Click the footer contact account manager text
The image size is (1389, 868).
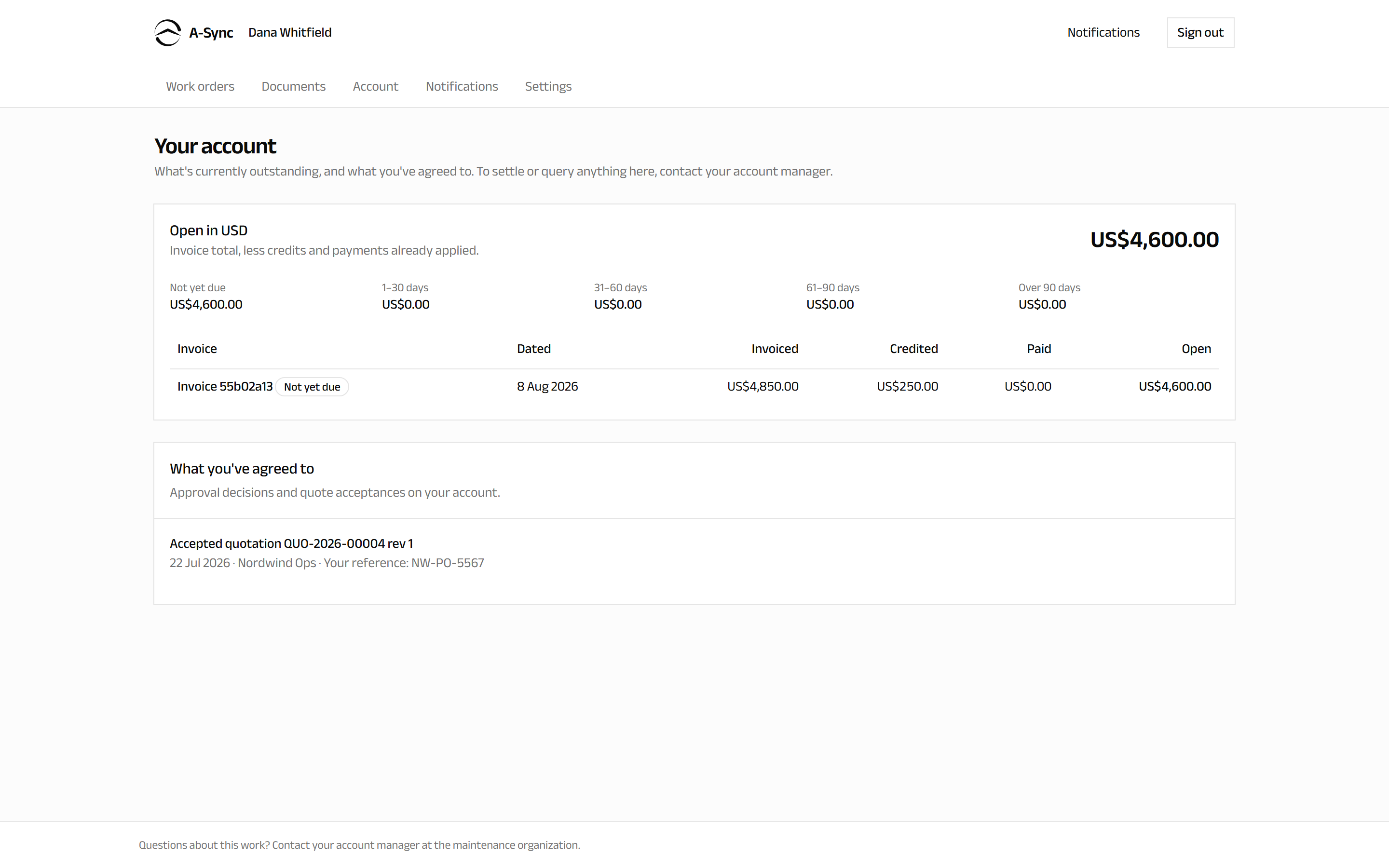pos(359,845)
